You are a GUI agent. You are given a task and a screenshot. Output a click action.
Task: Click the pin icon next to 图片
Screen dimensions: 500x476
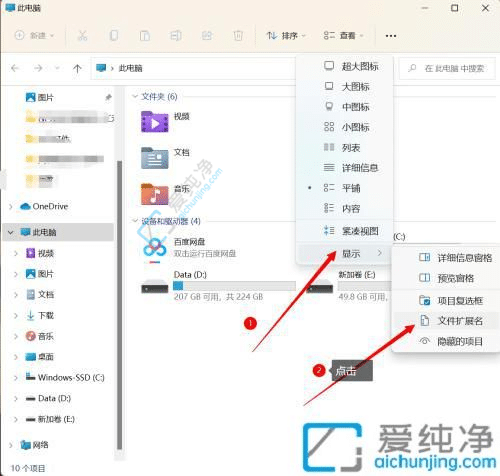108,97
